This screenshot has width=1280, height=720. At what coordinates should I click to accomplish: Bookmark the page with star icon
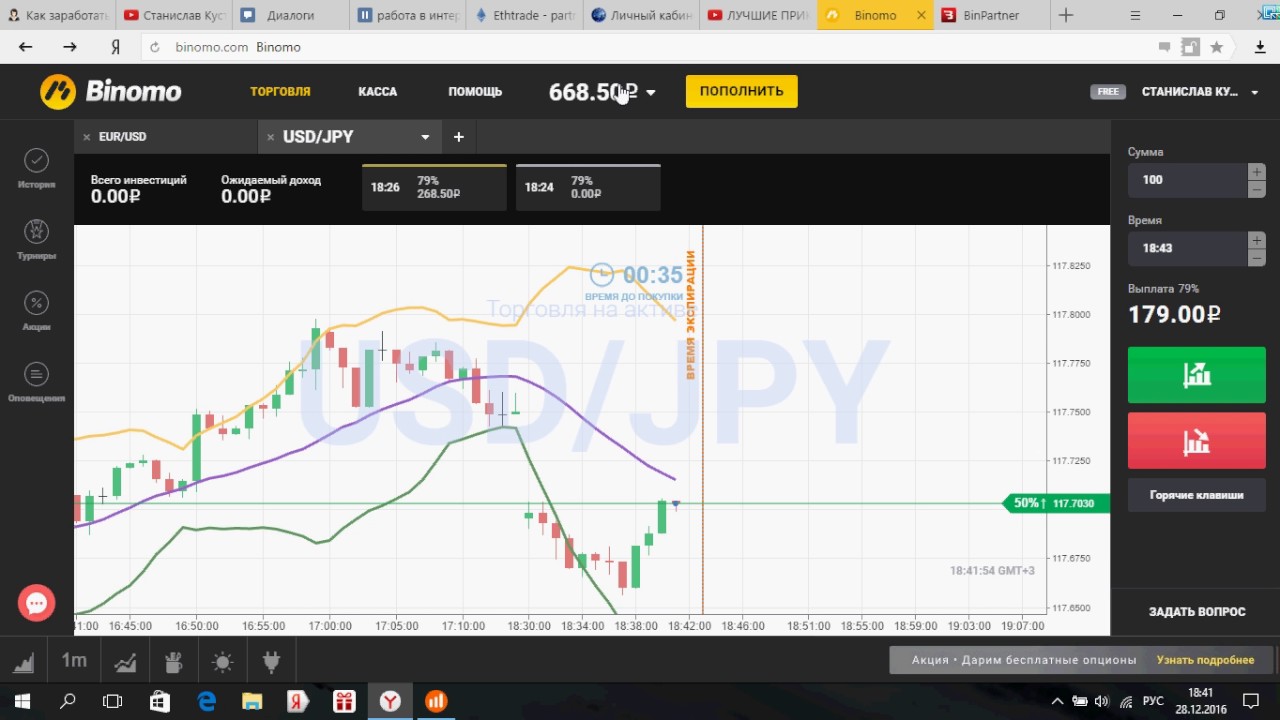(x=1217, y=47)
